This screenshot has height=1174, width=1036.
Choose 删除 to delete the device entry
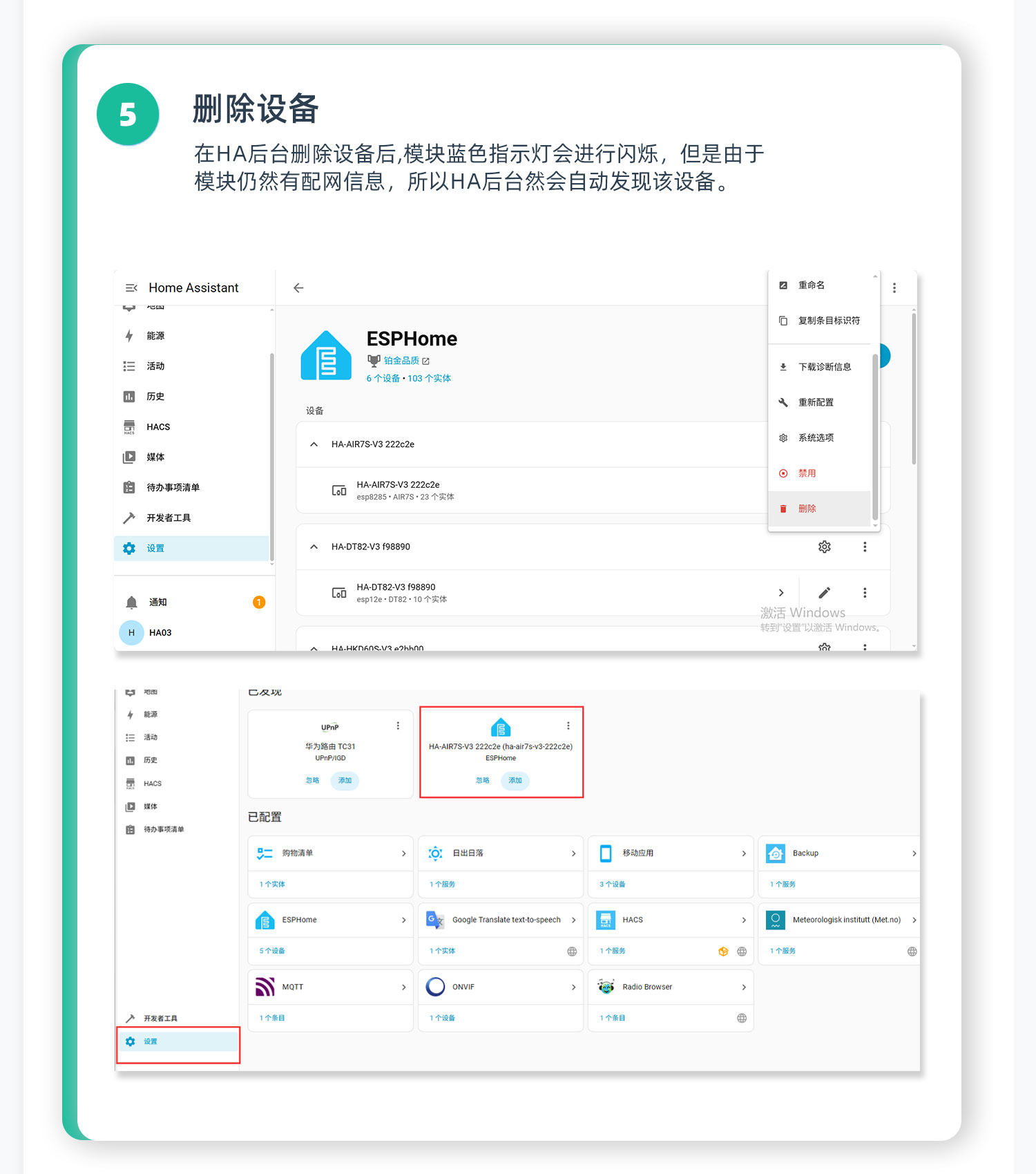[820, 509]
